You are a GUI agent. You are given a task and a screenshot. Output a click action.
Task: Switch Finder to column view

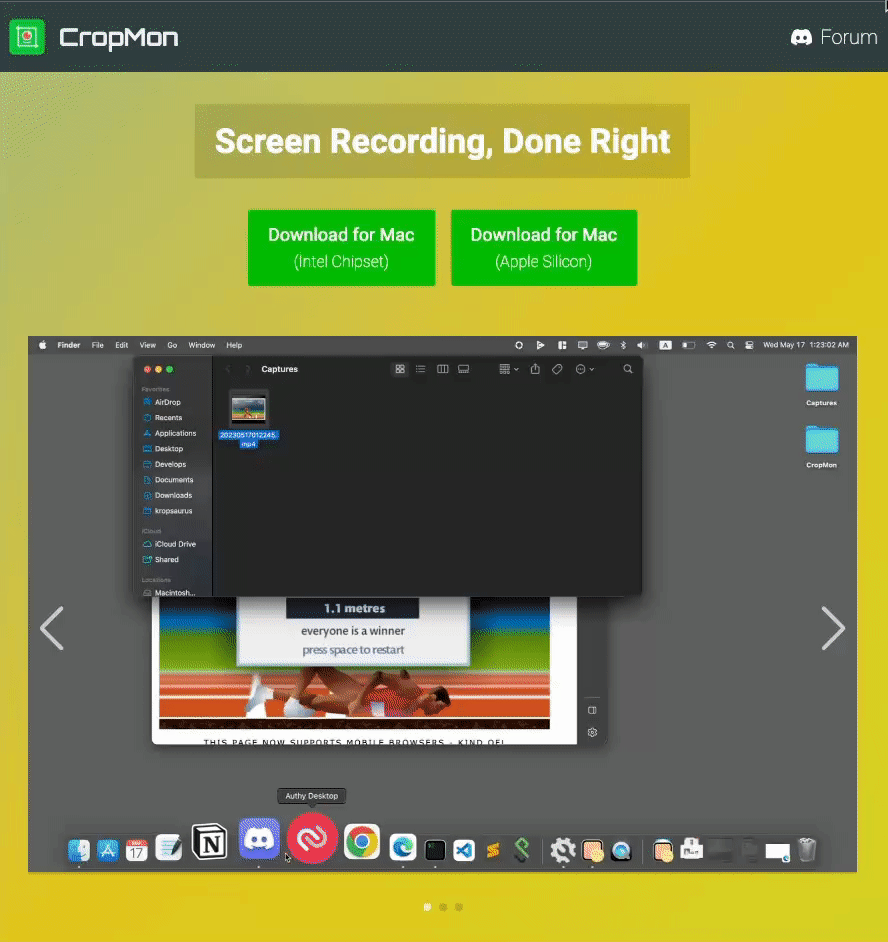pos(442,369)
